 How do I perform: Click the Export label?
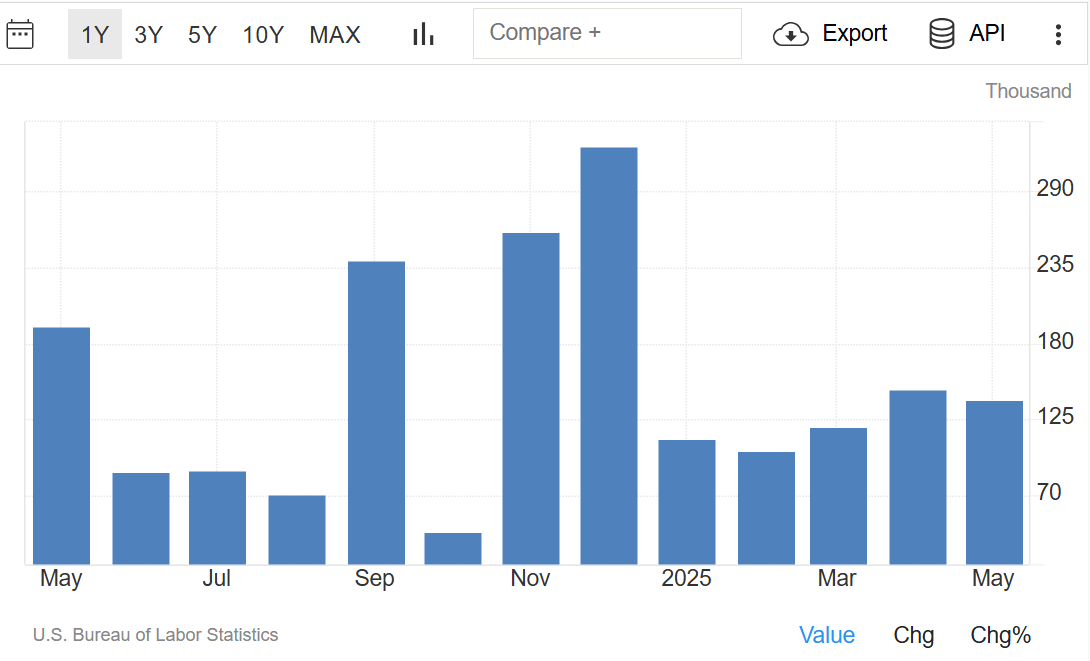coord(854,33)
